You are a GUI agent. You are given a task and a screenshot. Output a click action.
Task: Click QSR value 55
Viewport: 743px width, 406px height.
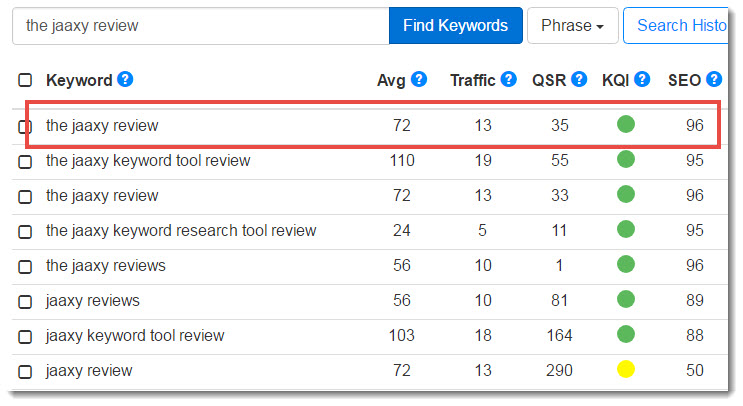[560, 161]
